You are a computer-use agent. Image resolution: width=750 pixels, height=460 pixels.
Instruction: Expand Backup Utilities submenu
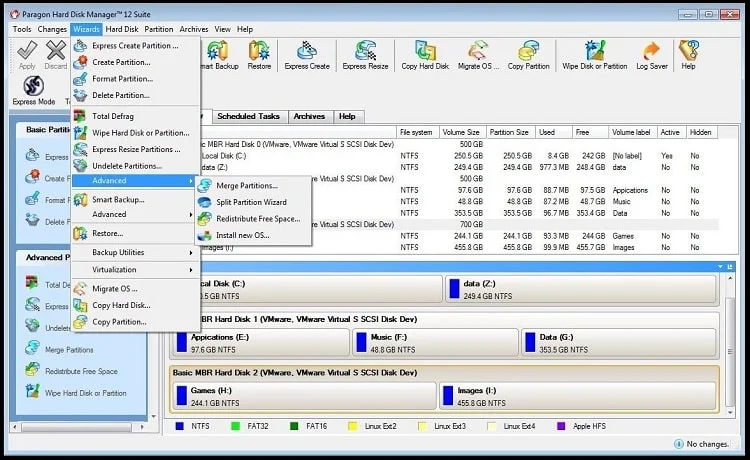pyautogui.click(x=135, y=252)
